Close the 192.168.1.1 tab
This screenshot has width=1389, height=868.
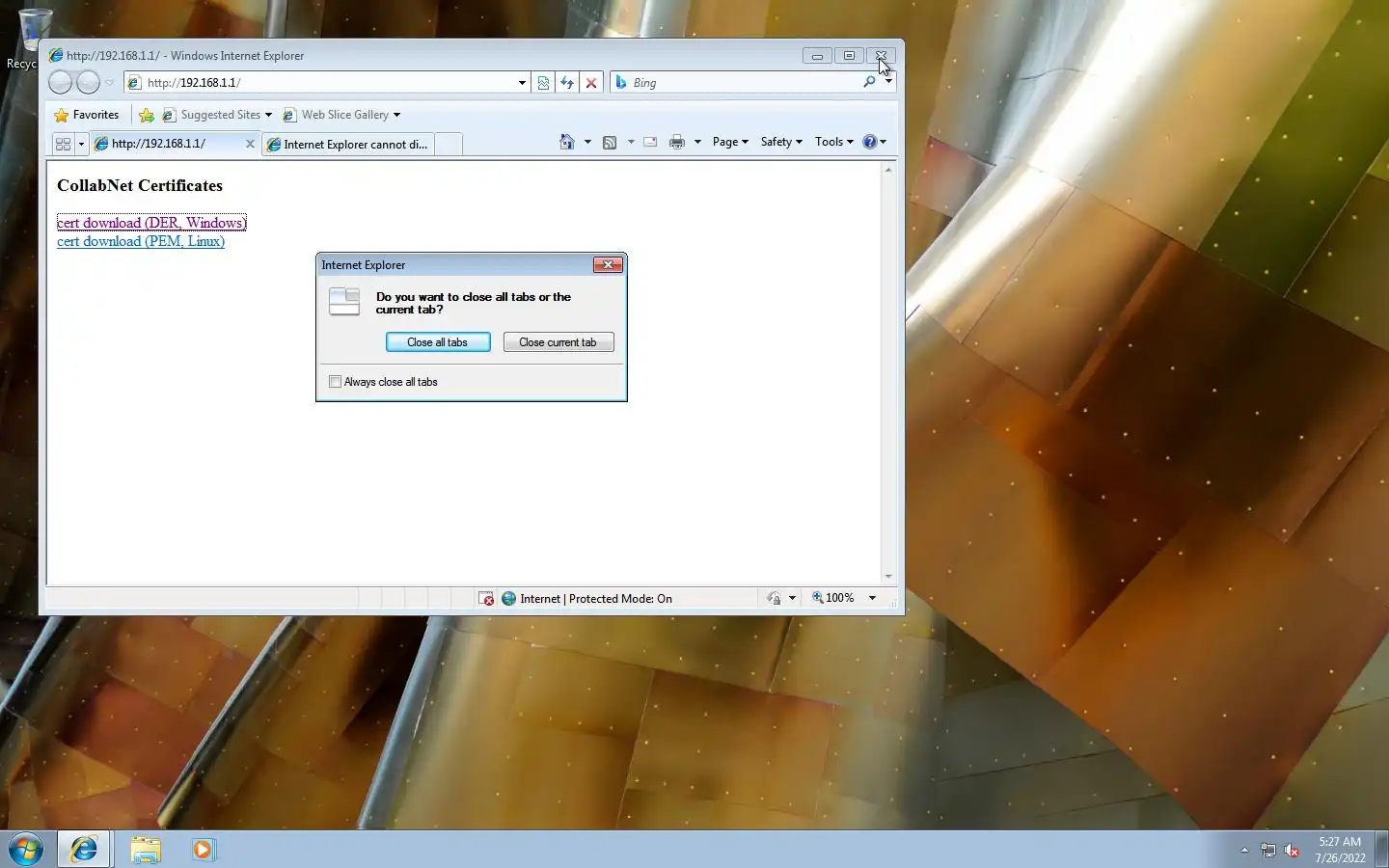point(250,144)
